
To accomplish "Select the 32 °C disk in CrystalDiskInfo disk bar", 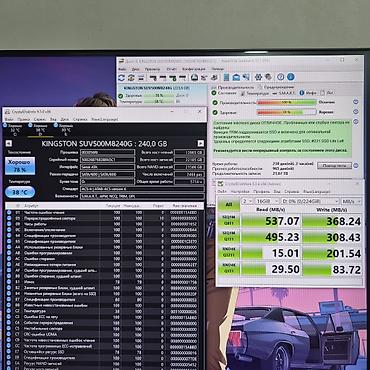I will pos(14,130).
